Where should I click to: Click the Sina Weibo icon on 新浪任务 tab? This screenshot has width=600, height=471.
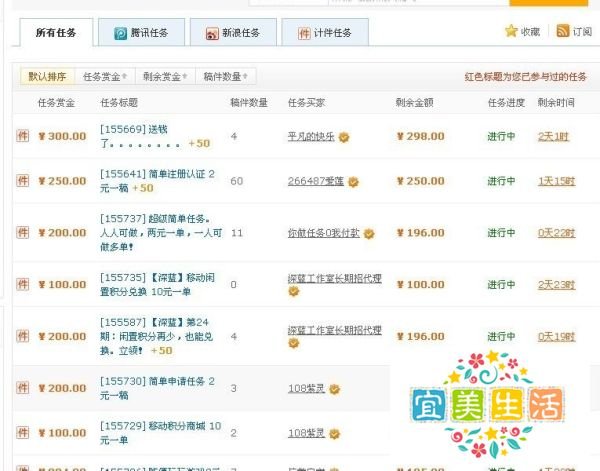[212, 33]
